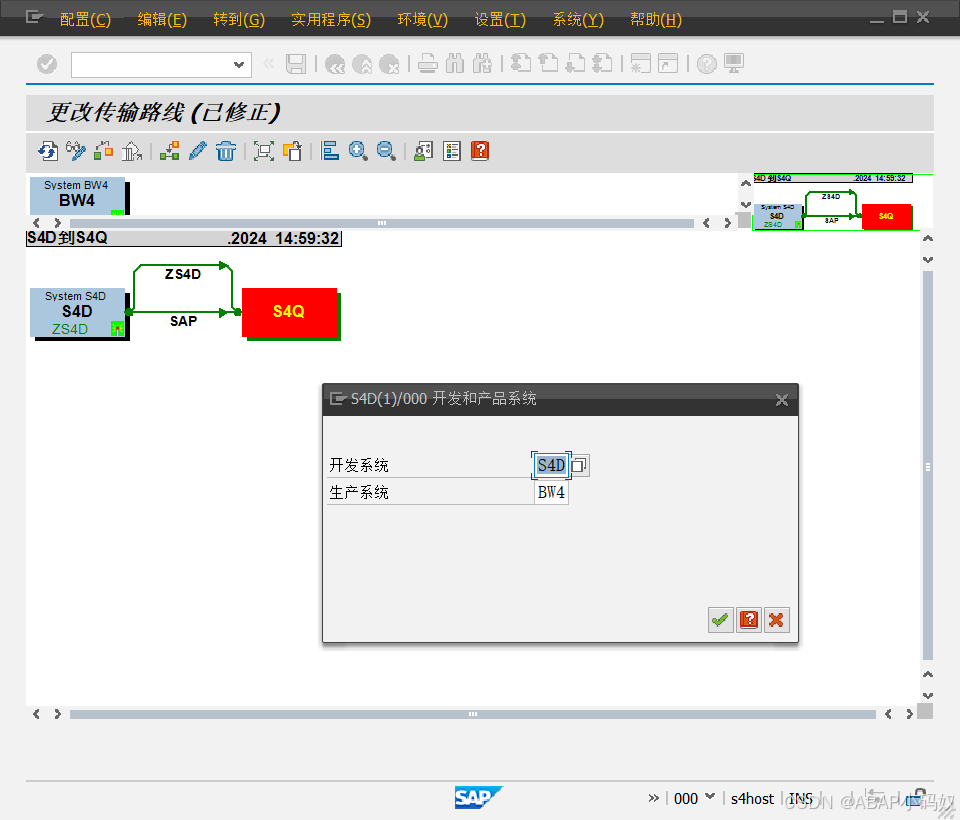This screenshot has height=820, width=960.
Task: Click the print icon in standard toolbar
Action: click(428, 64)
